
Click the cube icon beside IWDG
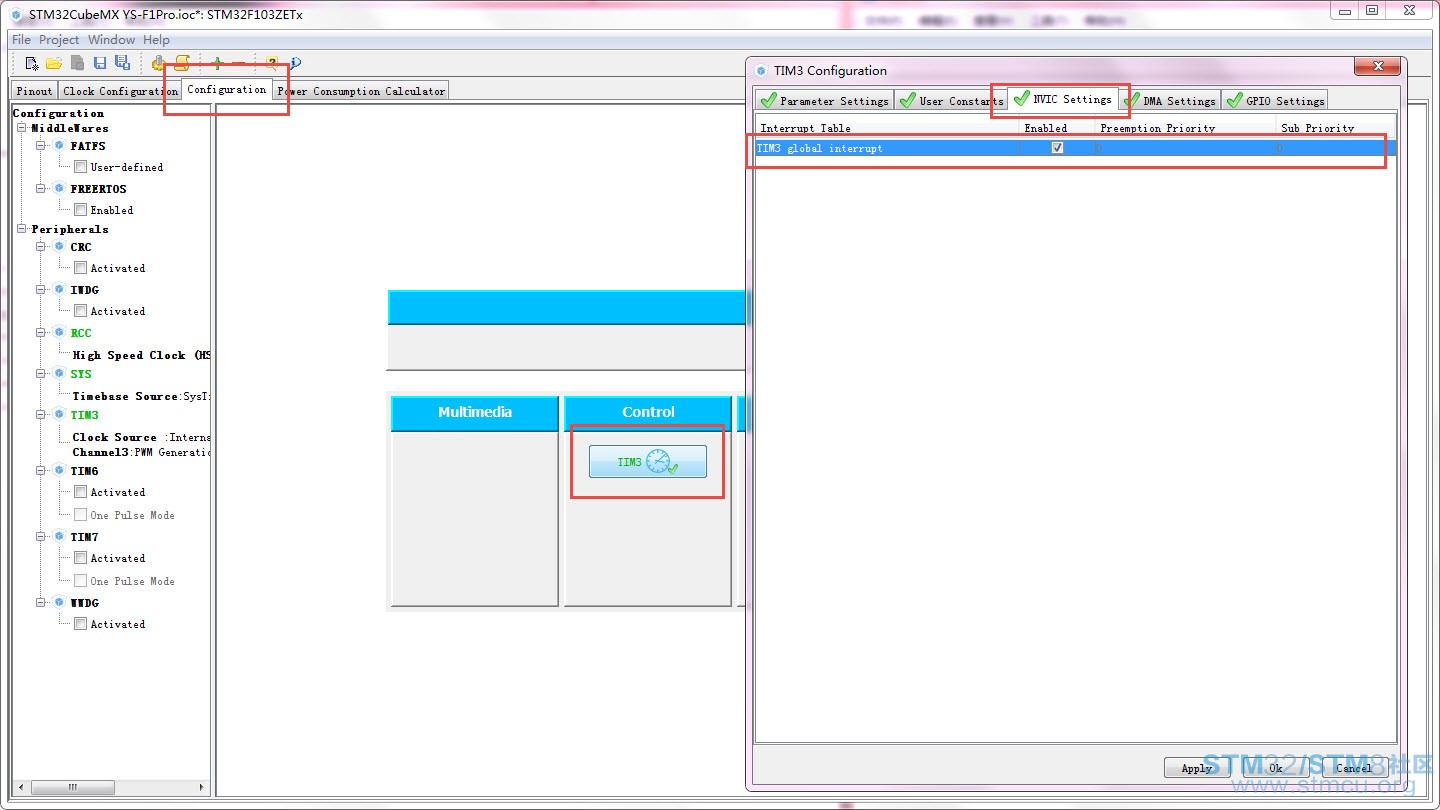(x=59, y=290)
